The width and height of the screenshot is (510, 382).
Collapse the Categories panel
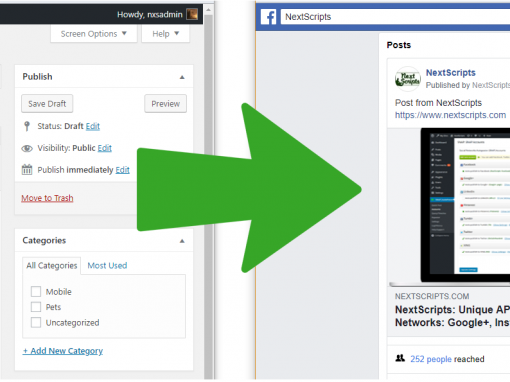point(182,241)
